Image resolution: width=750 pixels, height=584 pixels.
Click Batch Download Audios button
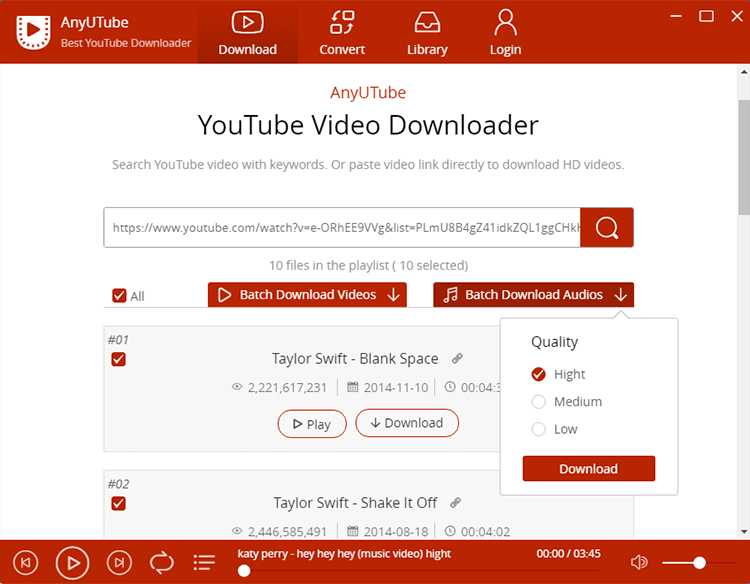533,295
